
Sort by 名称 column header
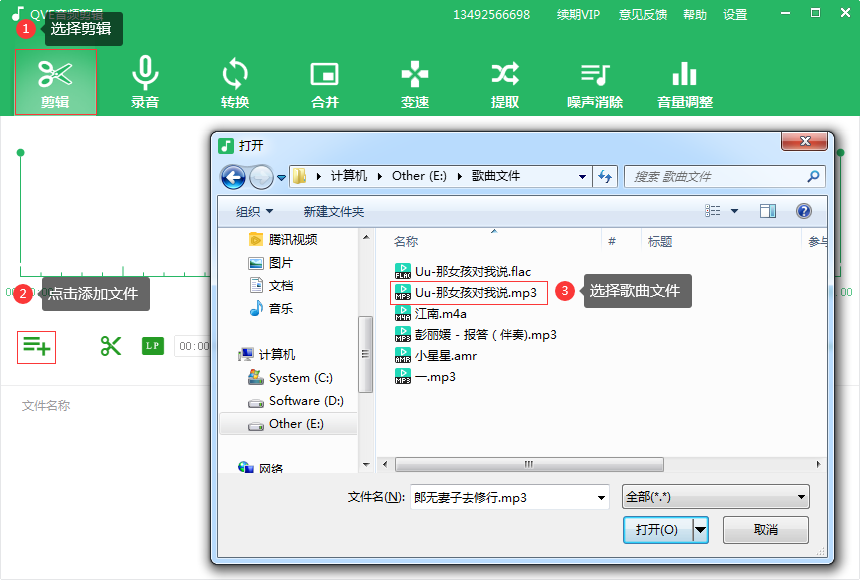tap(406, 241)
